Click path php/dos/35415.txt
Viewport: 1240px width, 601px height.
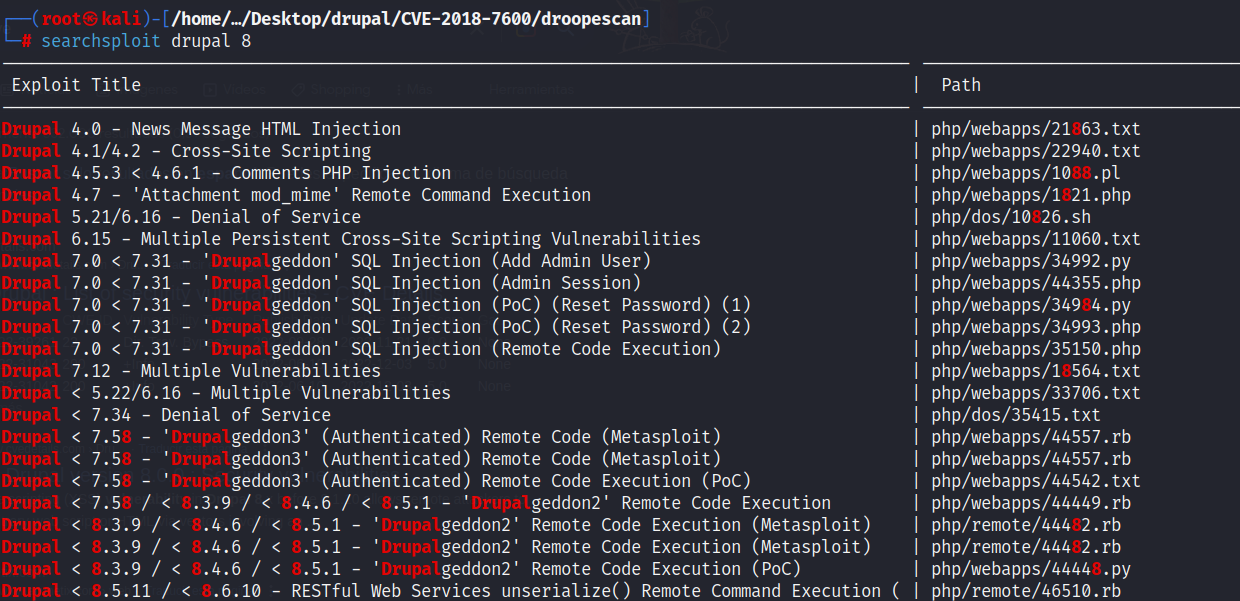[x=1016, y=415]
